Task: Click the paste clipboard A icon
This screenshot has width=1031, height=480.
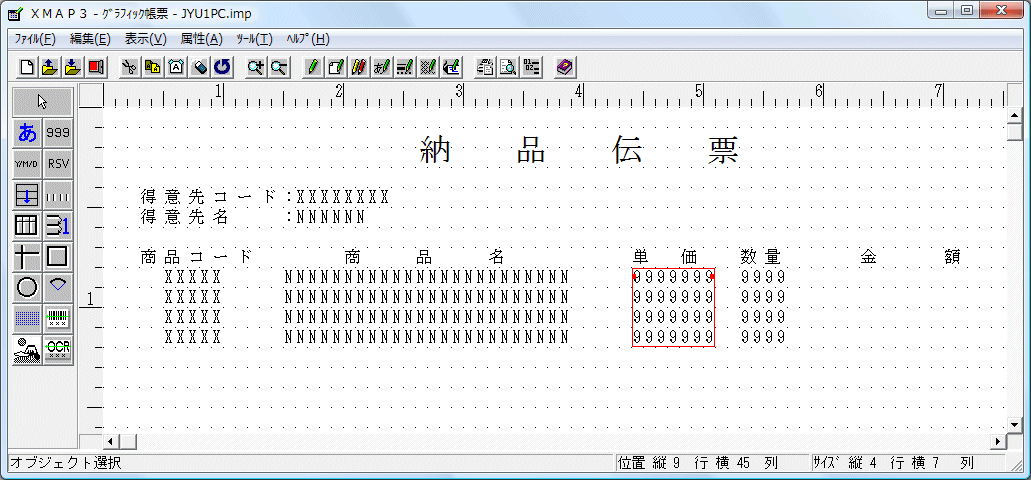Action: (x=176, y=66)
